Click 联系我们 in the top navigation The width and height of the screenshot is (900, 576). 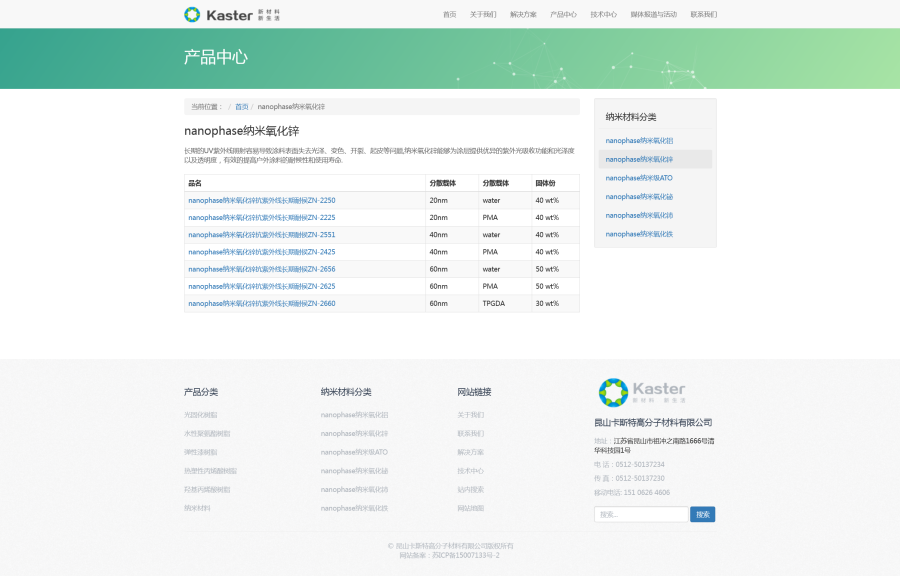(x=703, y=15)
